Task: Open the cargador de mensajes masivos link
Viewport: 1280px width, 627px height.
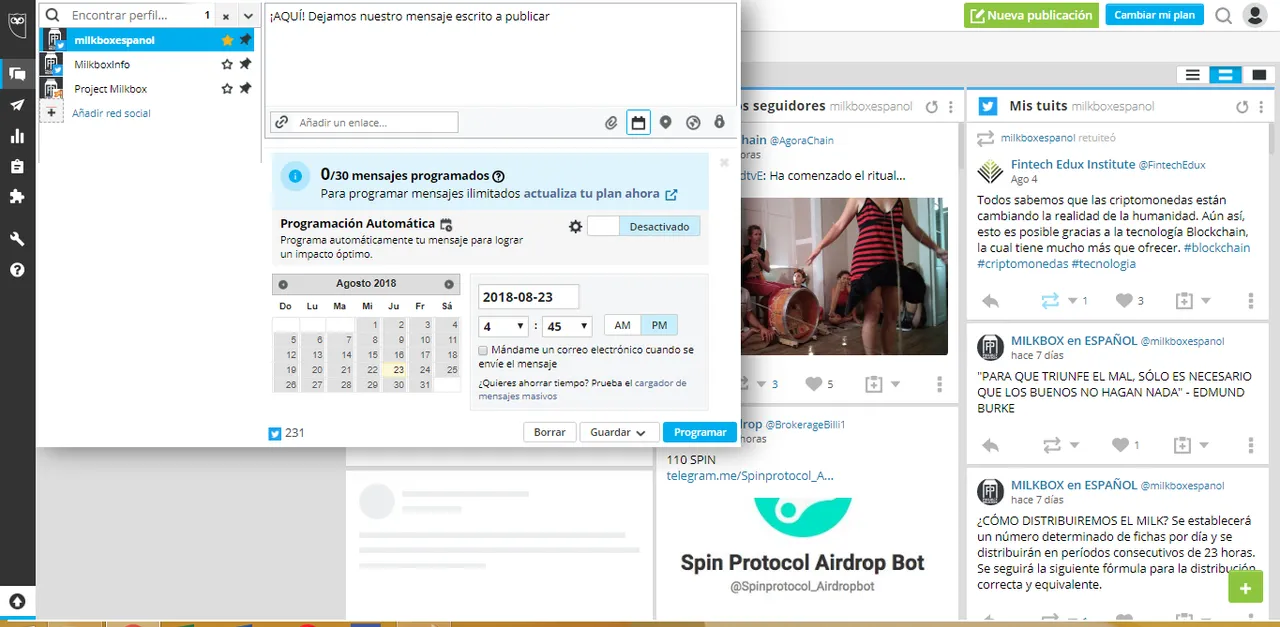Action: [x=582, y=389]
